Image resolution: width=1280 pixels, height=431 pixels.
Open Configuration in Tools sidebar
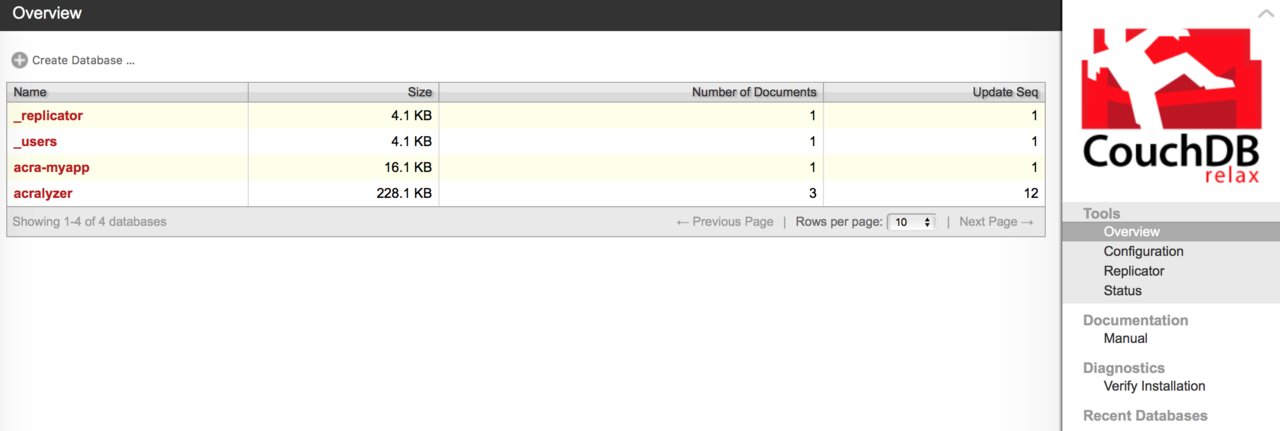point(1143,252)
